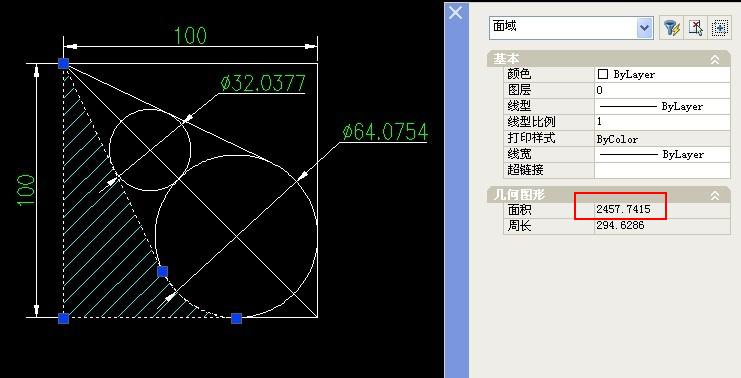Select the top-left blue grip of region
The height and width of the screenshot is (378, 741).
pos(63,63)
